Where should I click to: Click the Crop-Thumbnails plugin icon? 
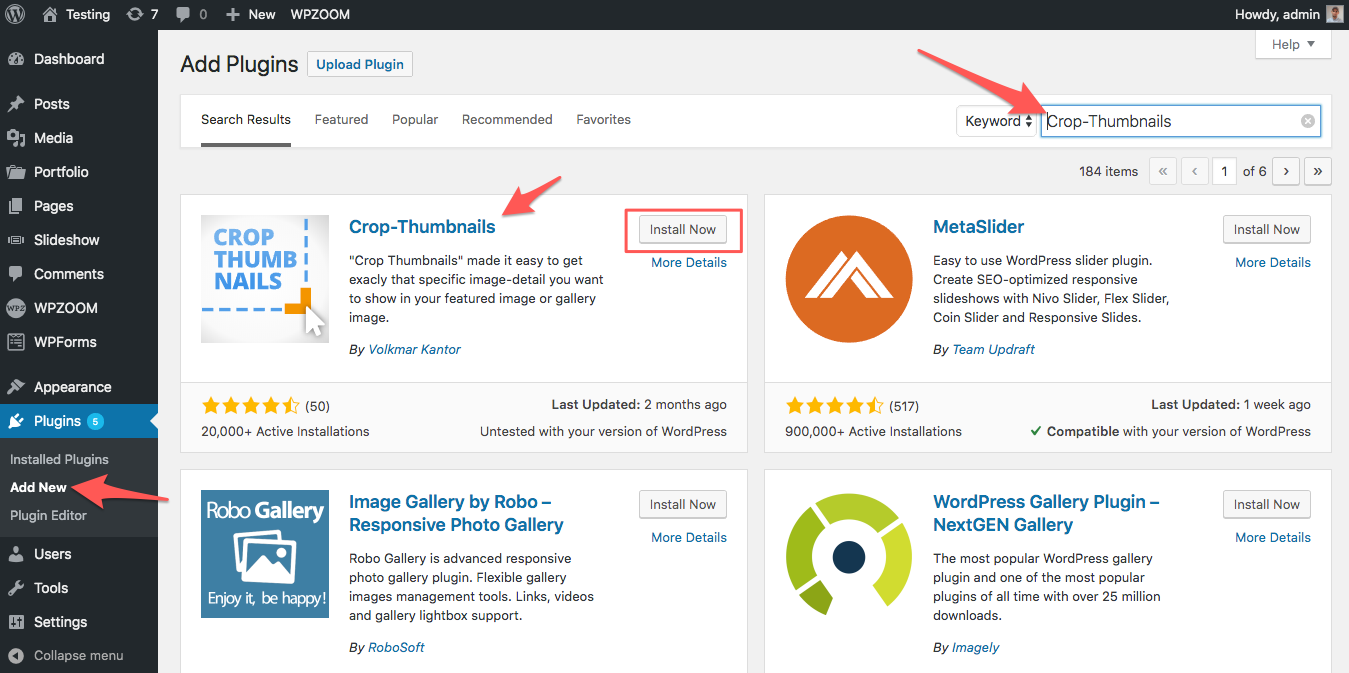coord(264,279)
